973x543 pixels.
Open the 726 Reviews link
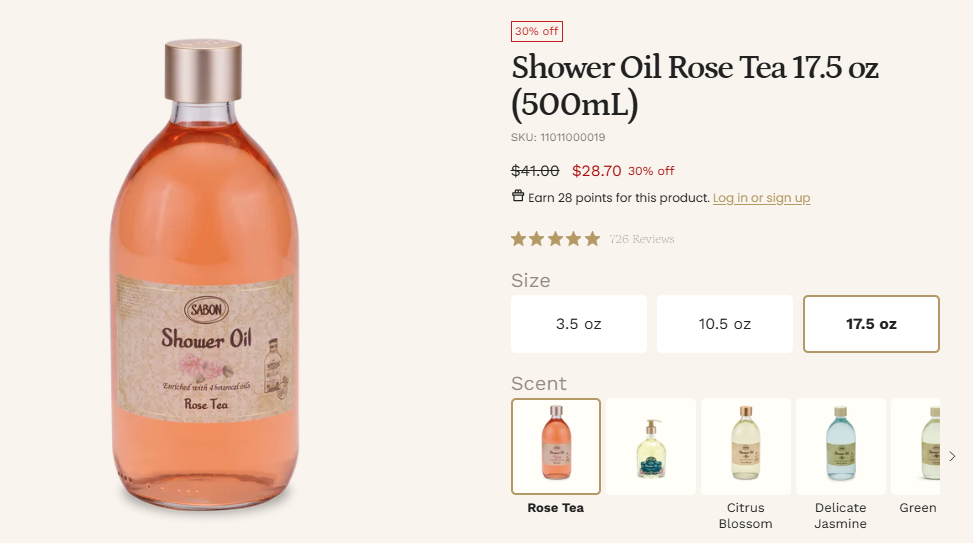tap(641, 239)
